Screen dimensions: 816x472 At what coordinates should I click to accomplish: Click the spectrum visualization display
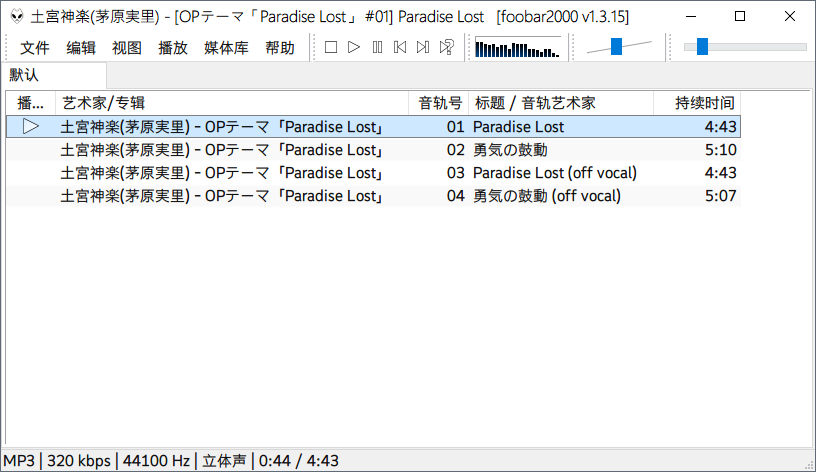(x=518, y=47)
